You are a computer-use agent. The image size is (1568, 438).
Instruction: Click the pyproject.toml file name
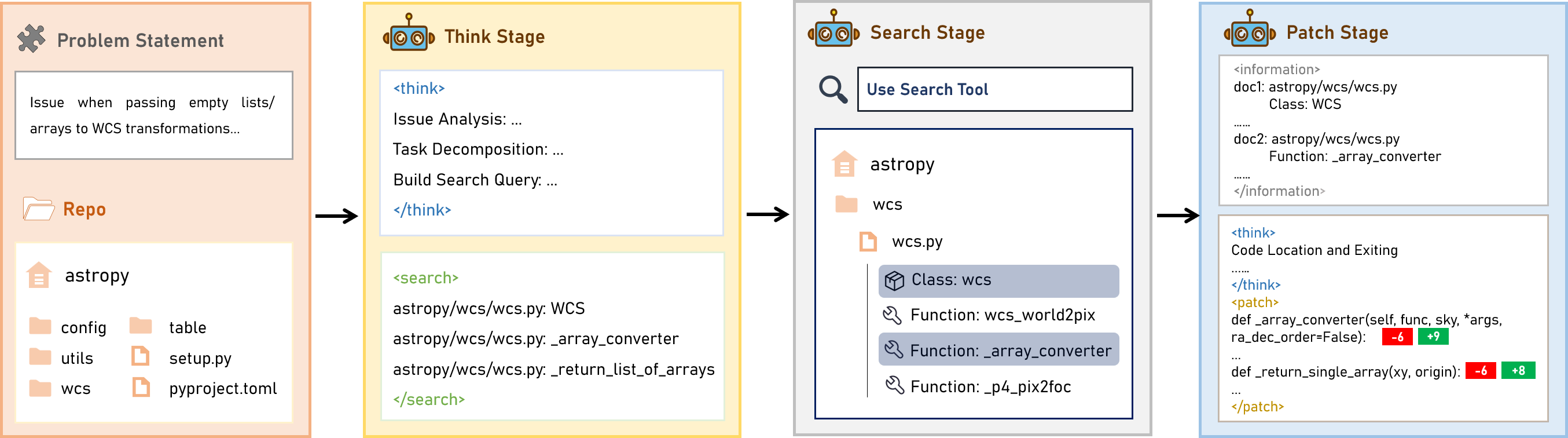223,389
